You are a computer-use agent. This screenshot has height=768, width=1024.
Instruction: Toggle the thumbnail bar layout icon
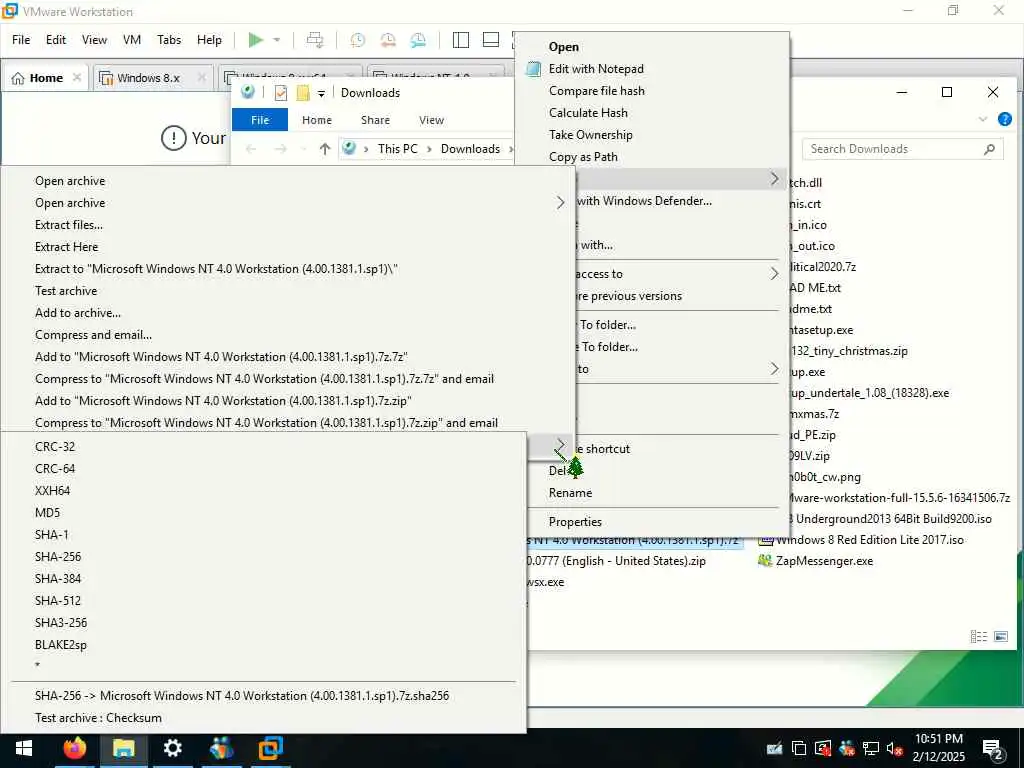pyautogui.click(x=490, y=40)
